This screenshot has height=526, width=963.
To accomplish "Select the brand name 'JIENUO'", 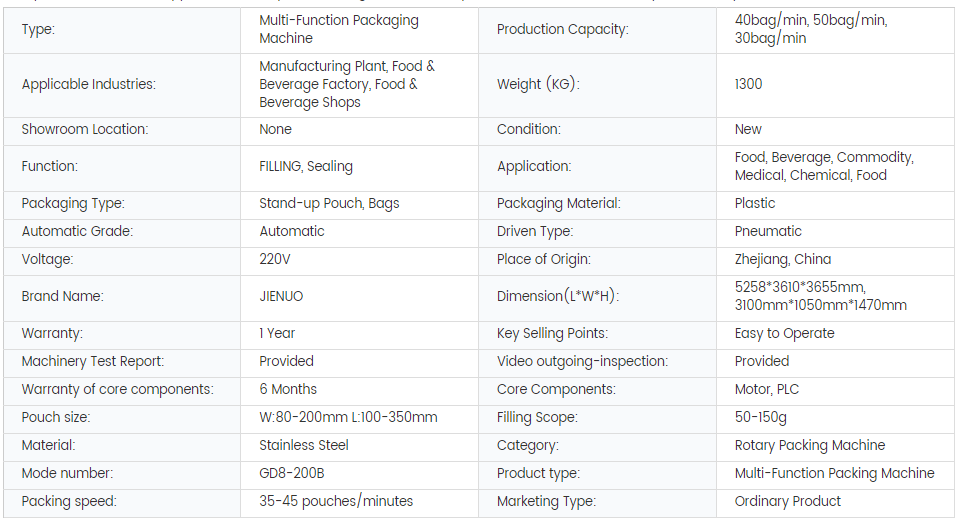I will pyautogui.click(x=281, y=296).
